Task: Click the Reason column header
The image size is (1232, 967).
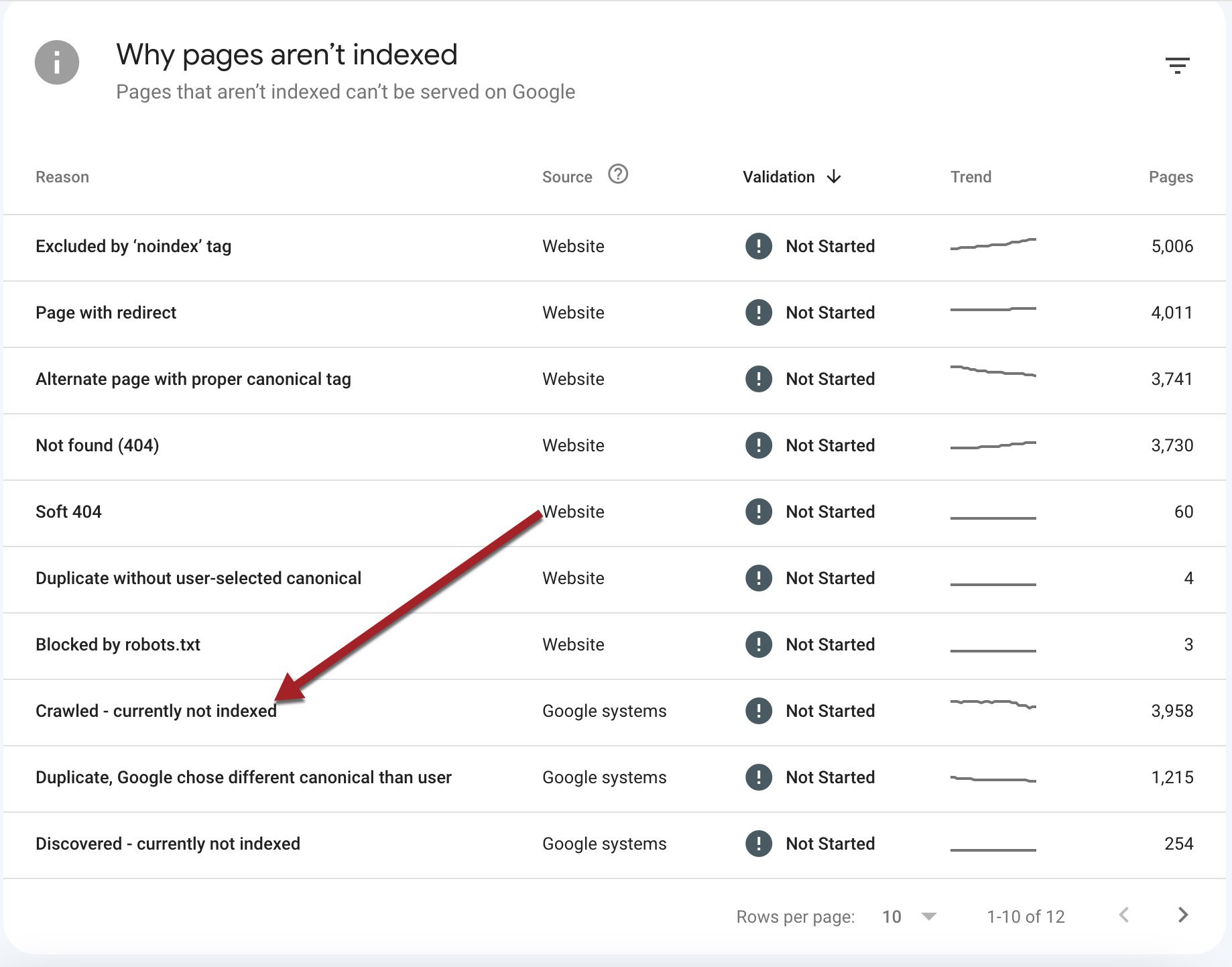Action: 62,177
